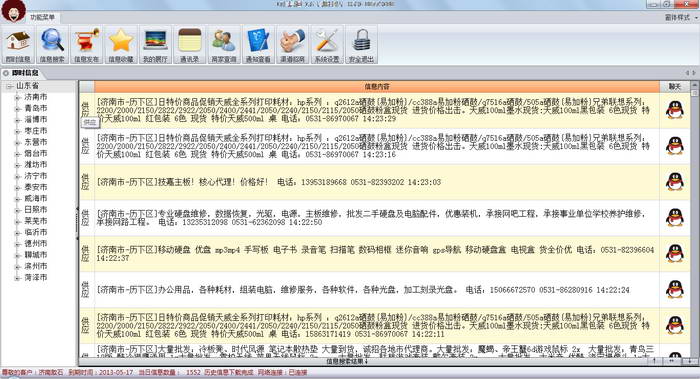
Task: Select 德州市 in the region tree
Action: click(x=36, y=243)
